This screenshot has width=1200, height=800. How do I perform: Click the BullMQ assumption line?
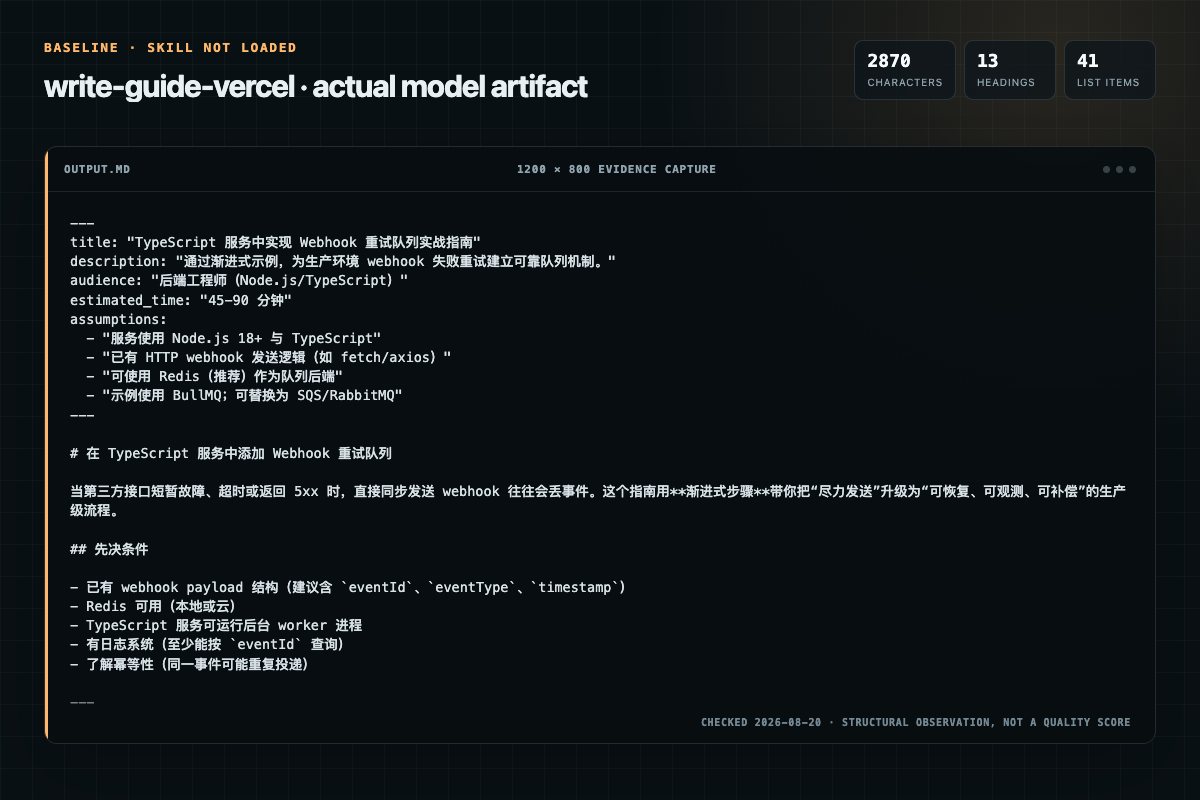[x=244, y=396]
